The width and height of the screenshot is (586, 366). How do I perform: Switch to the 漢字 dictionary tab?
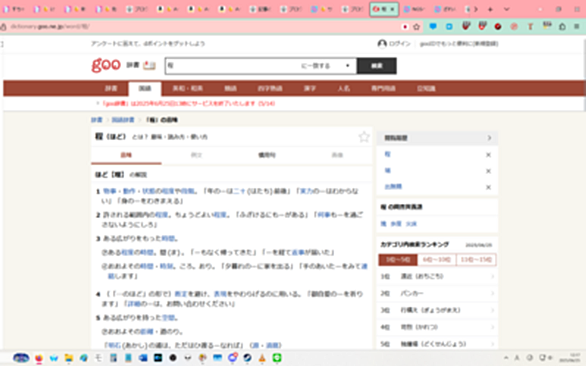tap(309, 89)
